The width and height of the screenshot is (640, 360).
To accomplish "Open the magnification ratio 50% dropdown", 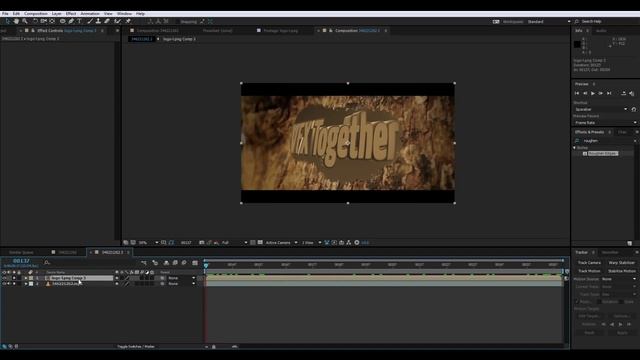I will 149,242.
